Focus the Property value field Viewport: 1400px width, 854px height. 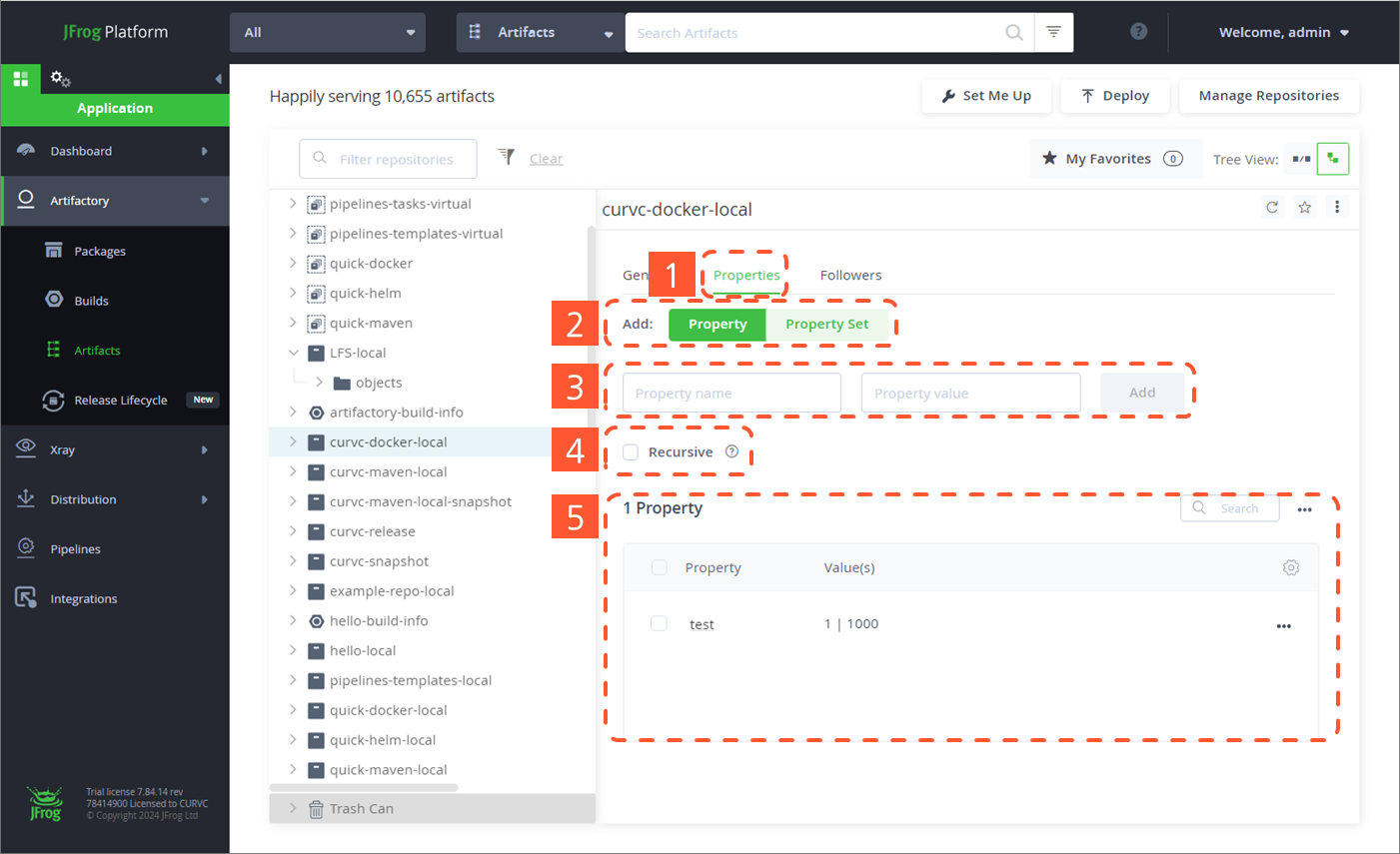[970, 393]
